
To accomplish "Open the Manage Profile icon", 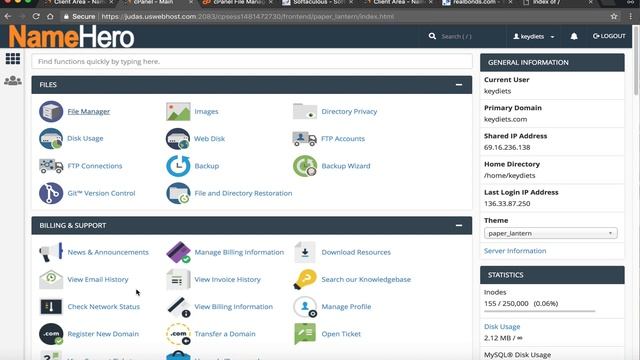I will pos(305,307).
